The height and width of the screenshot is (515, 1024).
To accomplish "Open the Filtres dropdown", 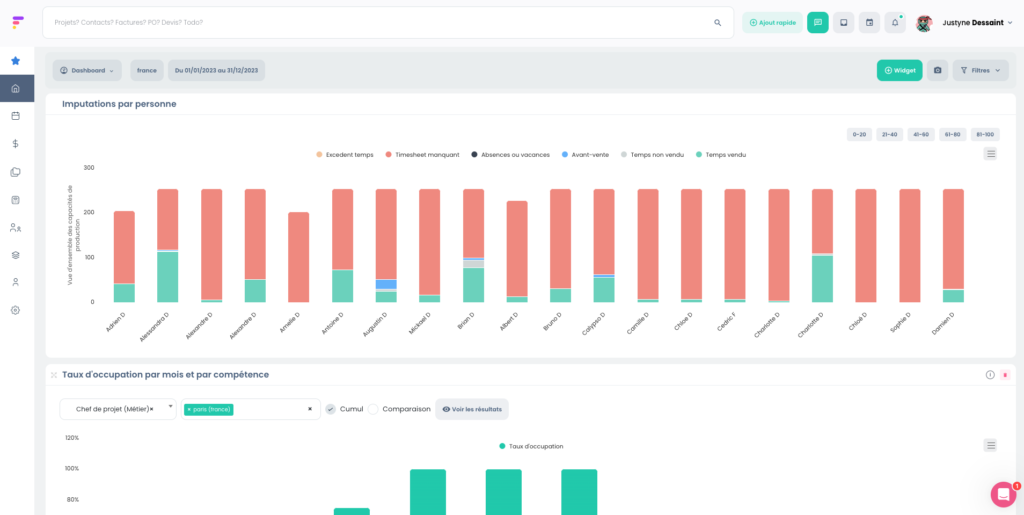I will (980, 70).
